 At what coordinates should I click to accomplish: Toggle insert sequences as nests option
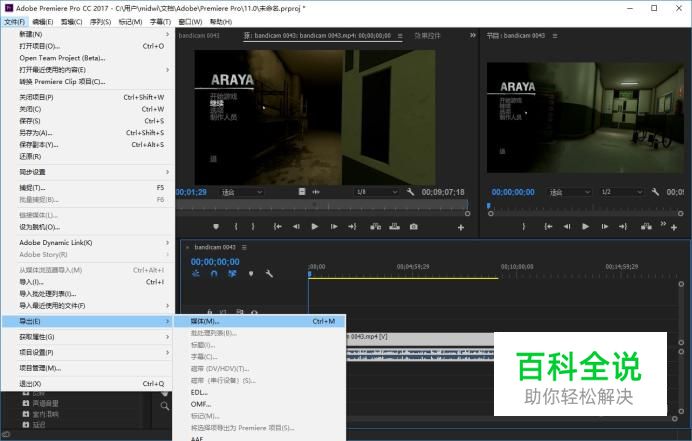(x=196, y=274)
